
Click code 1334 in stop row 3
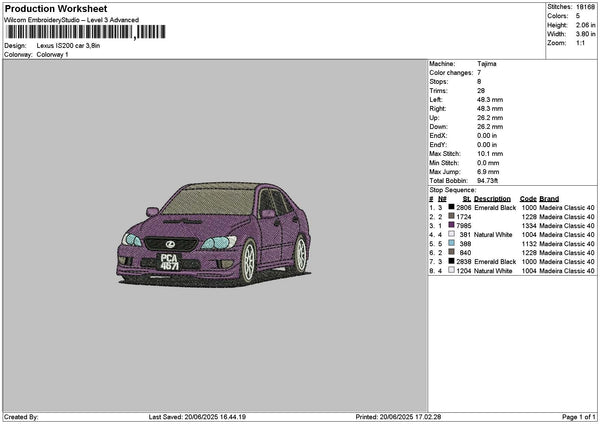tap(529, 226)
